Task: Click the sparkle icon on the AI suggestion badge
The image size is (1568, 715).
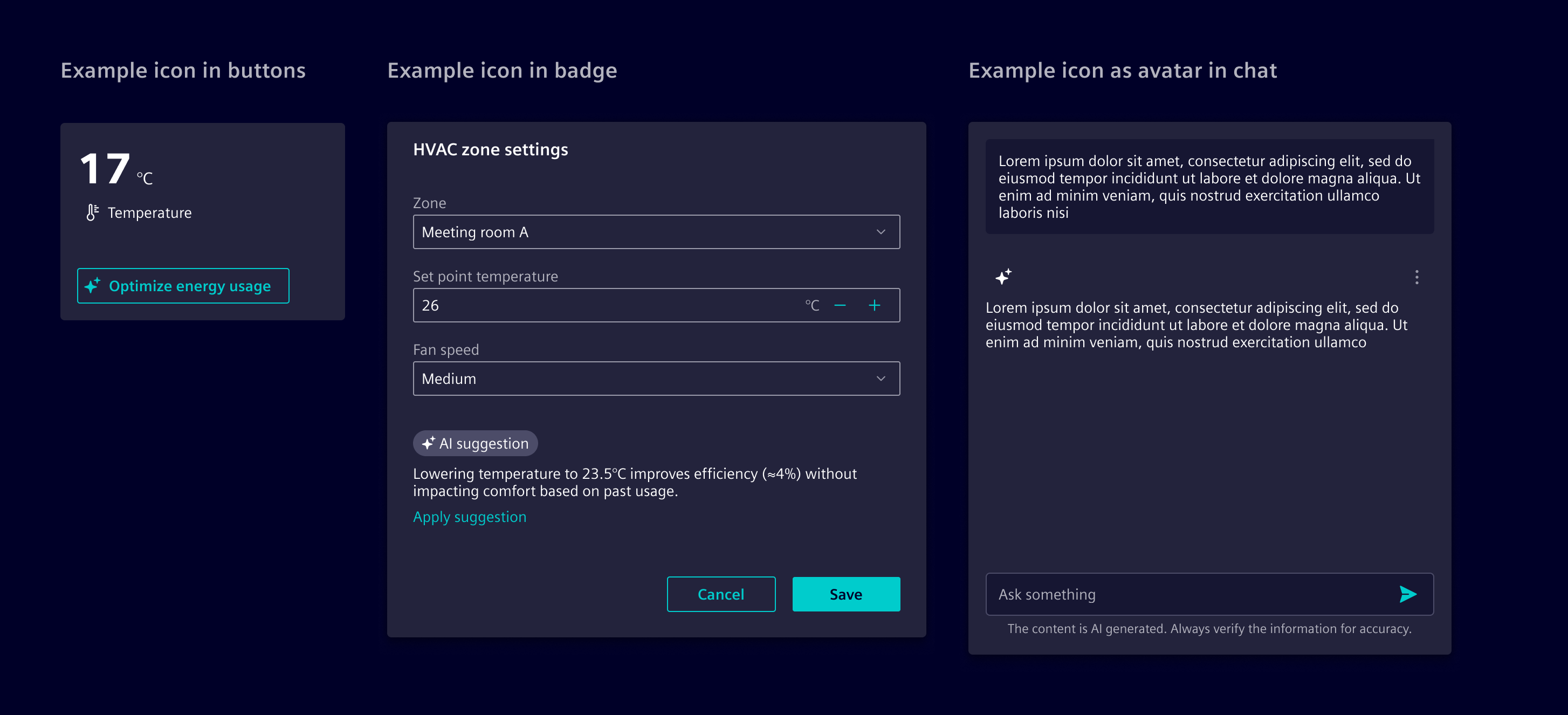Action: [x=429, y=443]
